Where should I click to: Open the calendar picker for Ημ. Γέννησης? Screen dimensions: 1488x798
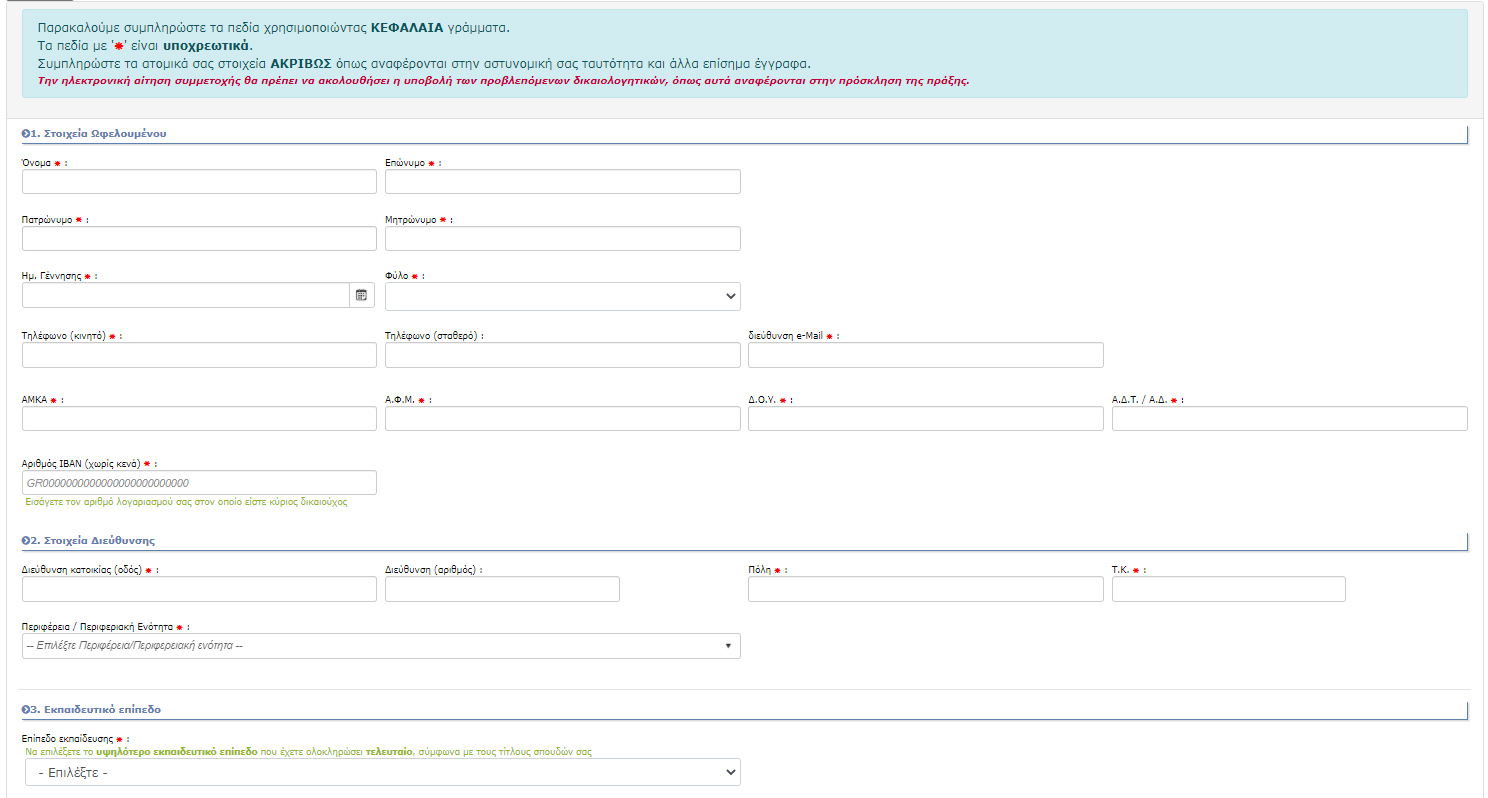(x=361, y=295)
